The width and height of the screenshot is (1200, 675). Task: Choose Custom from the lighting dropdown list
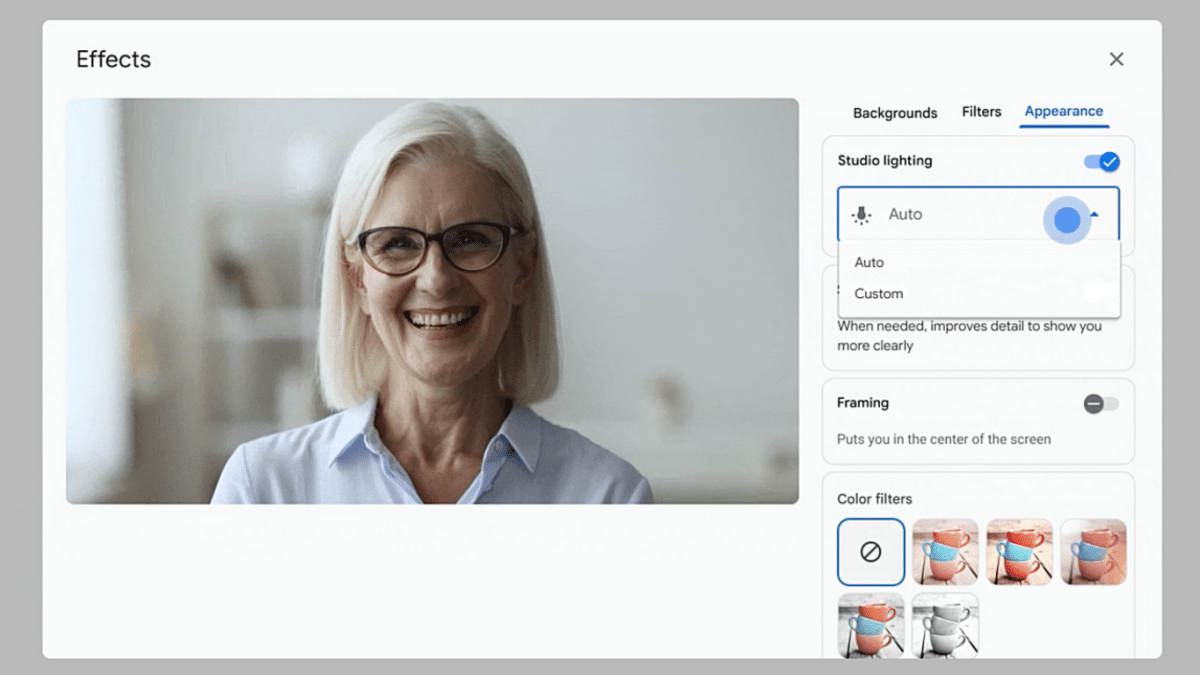coord(979,293)
